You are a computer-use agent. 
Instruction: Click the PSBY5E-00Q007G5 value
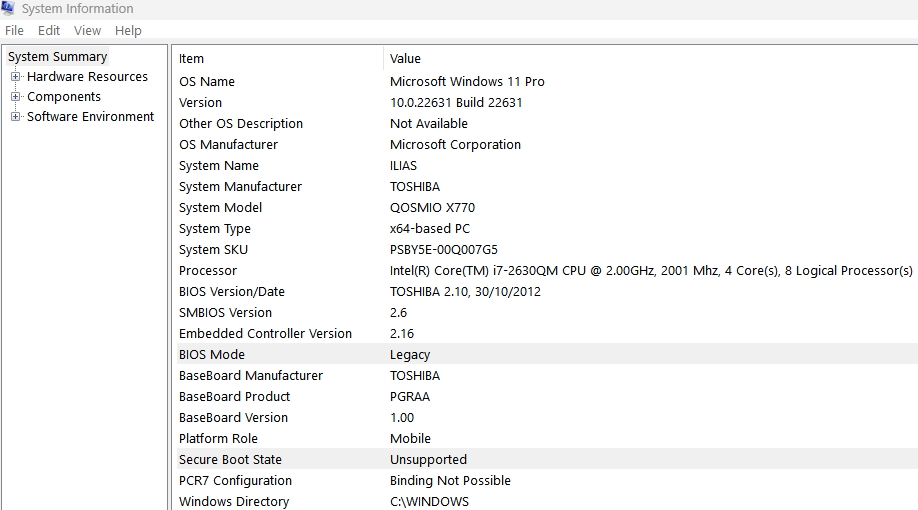[x=444, y=250]
